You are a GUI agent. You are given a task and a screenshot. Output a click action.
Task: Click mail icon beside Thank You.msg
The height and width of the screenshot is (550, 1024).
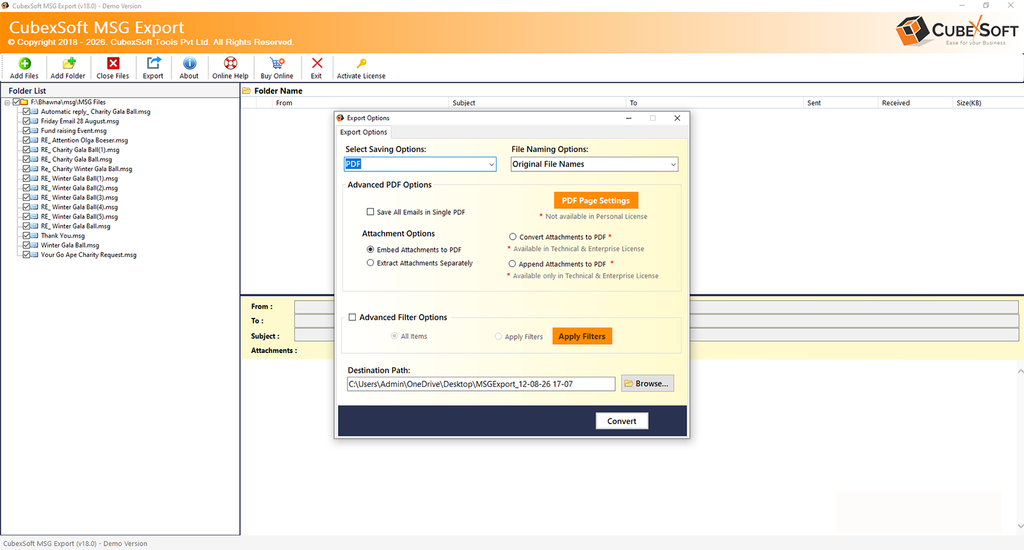(x=35, y=236)
